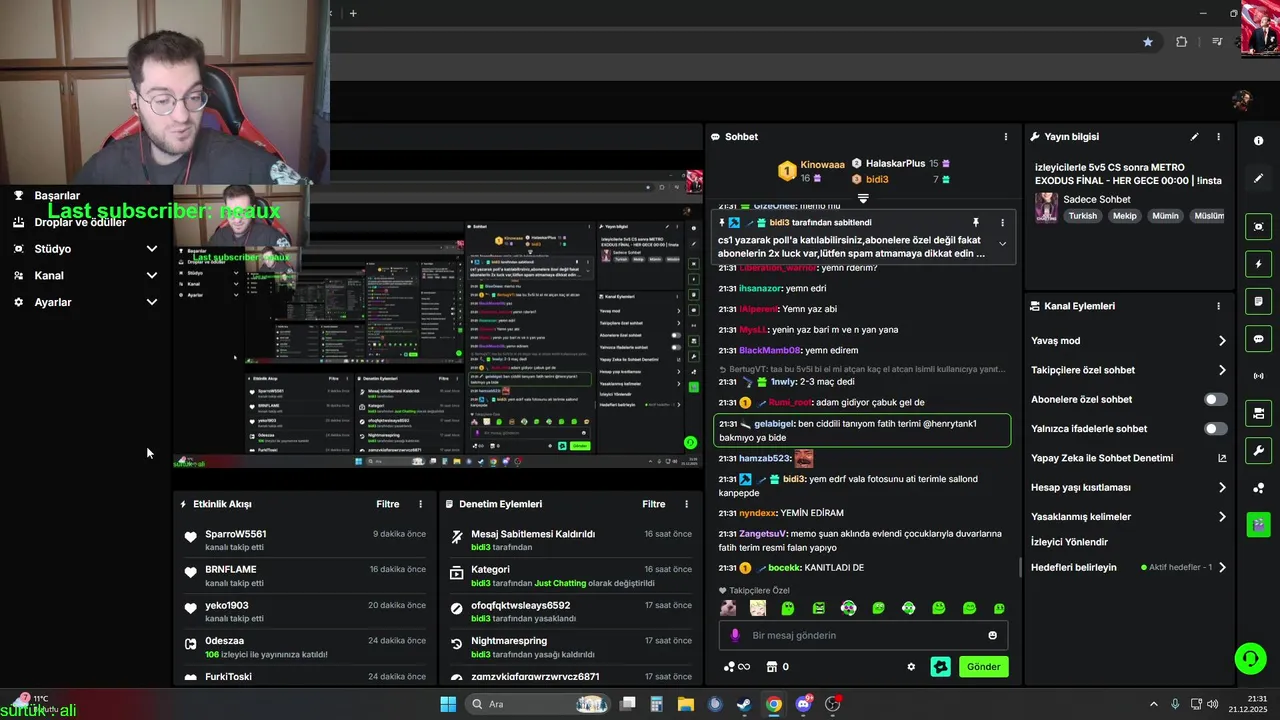Filter the Etkinlik Akışı feed
This screenshot has width=1280, height=720.
(x=388, y=504)
